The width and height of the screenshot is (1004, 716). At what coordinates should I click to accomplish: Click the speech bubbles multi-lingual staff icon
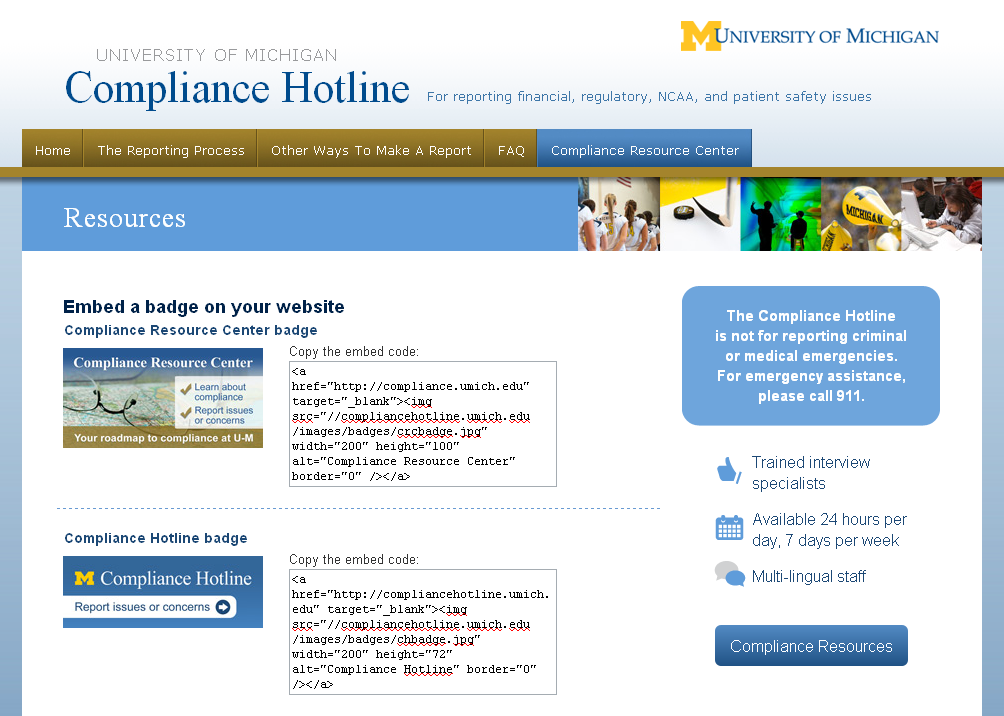729,575
